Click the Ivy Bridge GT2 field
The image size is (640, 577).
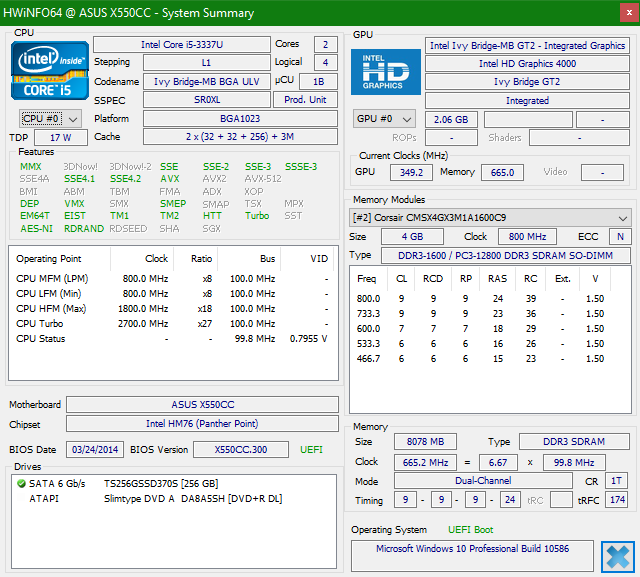pos(527,82)
